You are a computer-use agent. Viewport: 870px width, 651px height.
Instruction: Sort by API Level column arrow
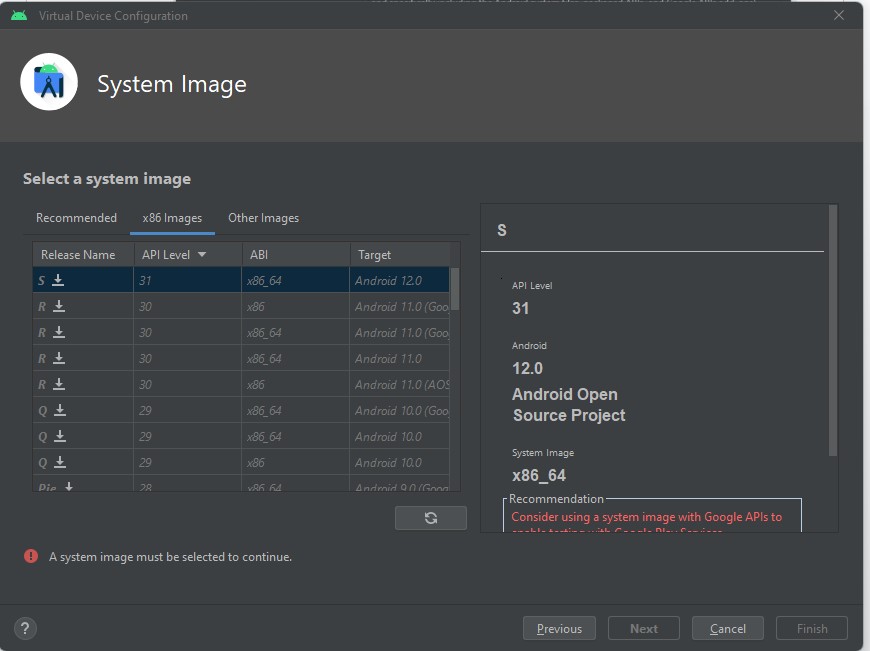tap(202, 255)
